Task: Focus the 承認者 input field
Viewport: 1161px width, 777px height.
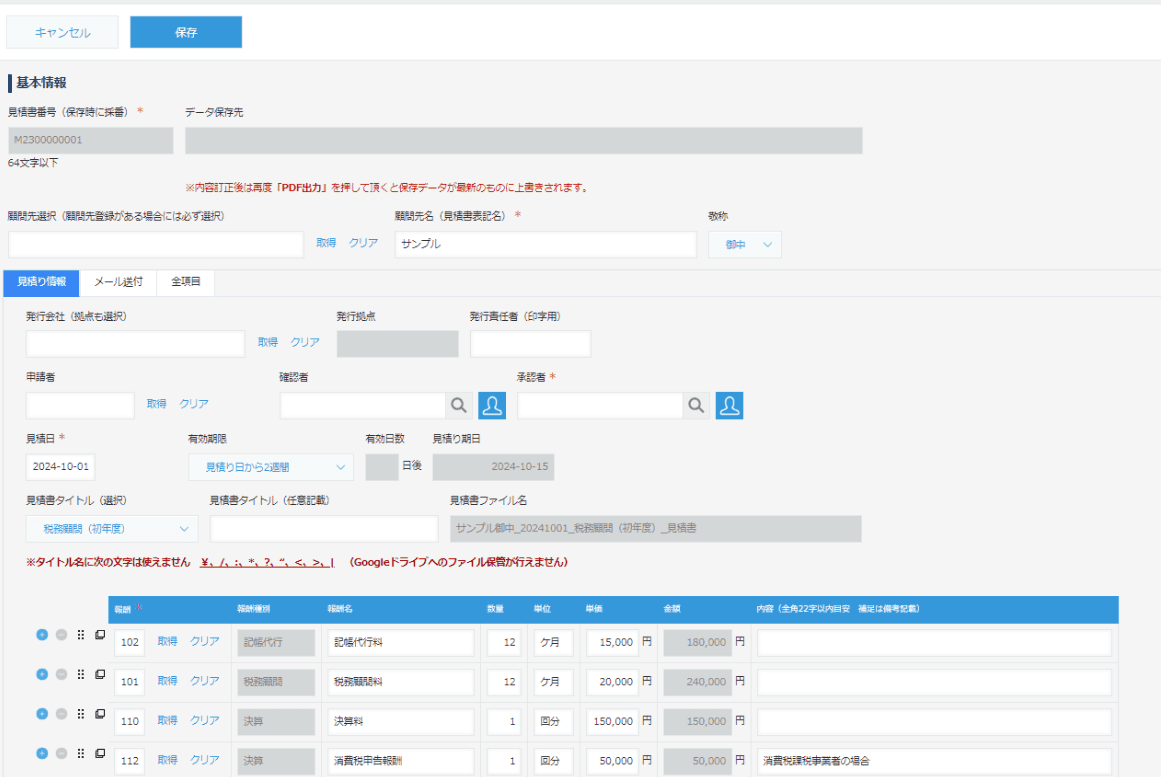Action: (x=600, y=405)
